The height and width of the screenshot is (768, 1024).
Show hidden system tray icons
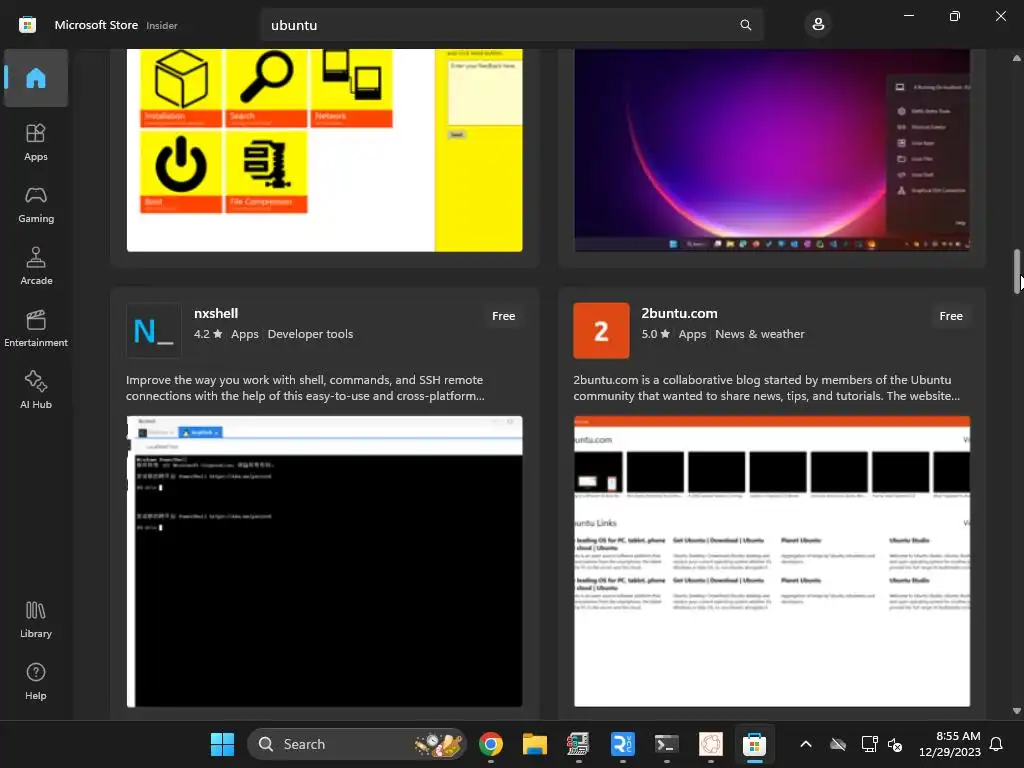(x=806, y=744)
